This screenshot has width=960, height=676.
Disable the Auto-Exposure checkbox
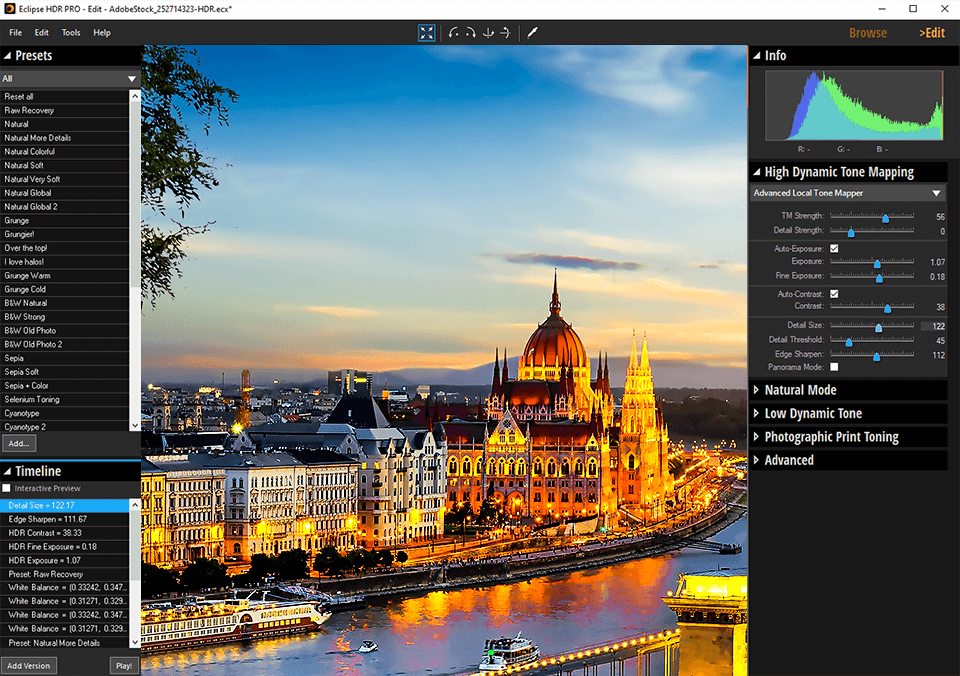click(833, 247)
